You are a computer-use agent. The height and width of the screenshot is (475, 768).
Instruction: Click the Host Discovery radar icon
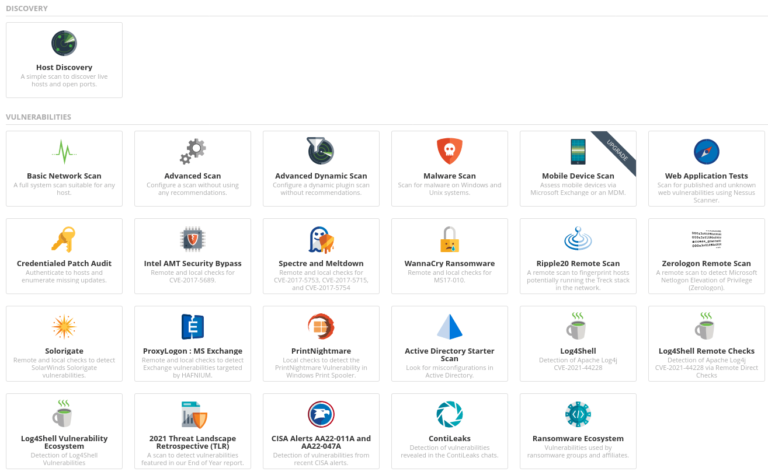pos(64,43)
